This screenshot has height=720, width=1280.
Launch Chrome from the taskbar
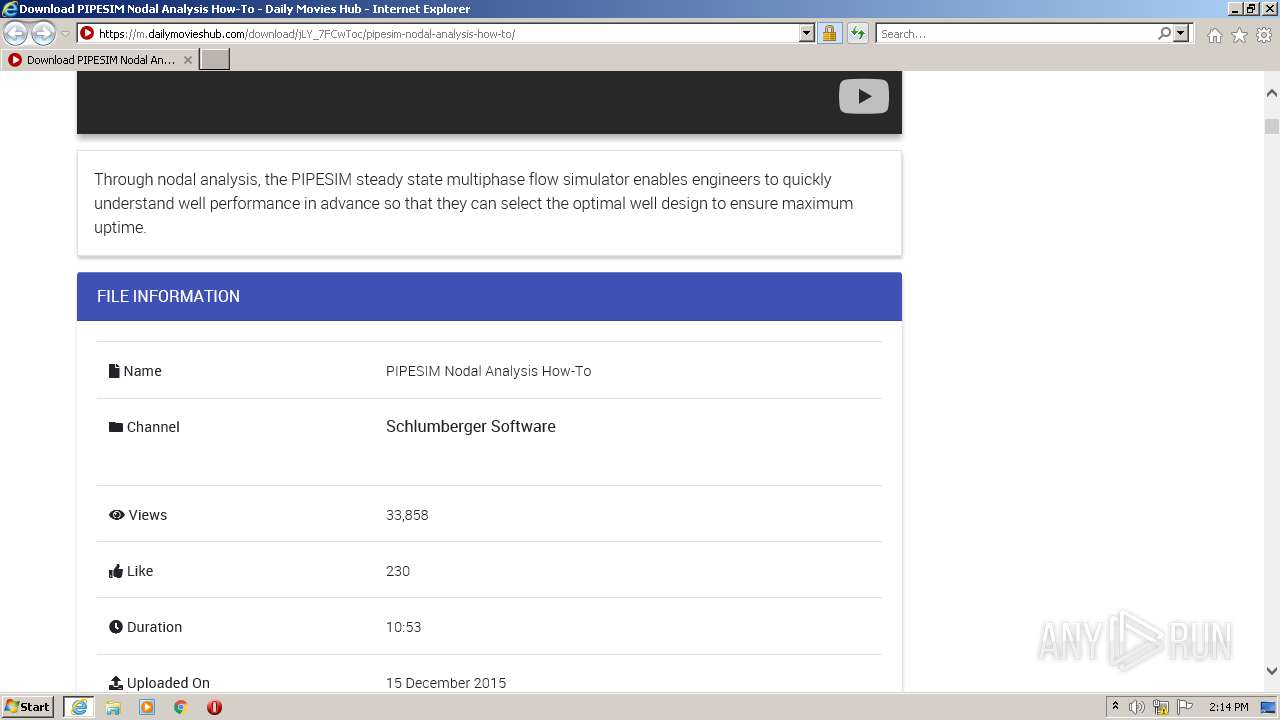(x=181, y=707)
